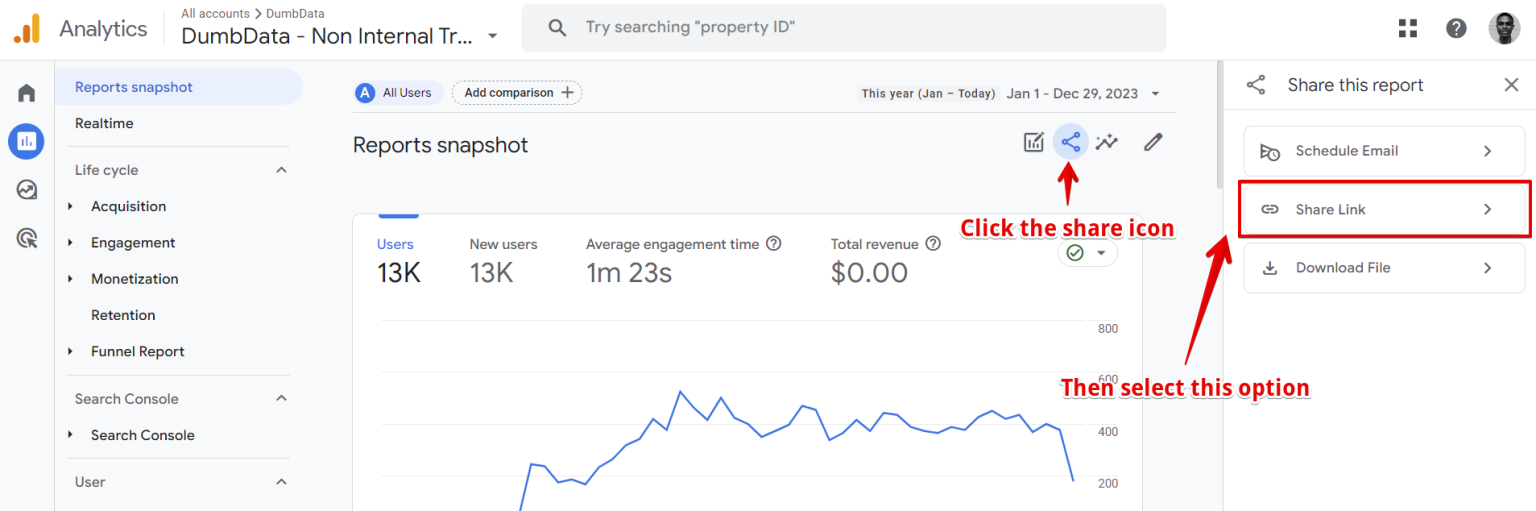The image size is (1536, 511).
Task: Open the Google apps grid icon
Action: (x=1408, y=28)
